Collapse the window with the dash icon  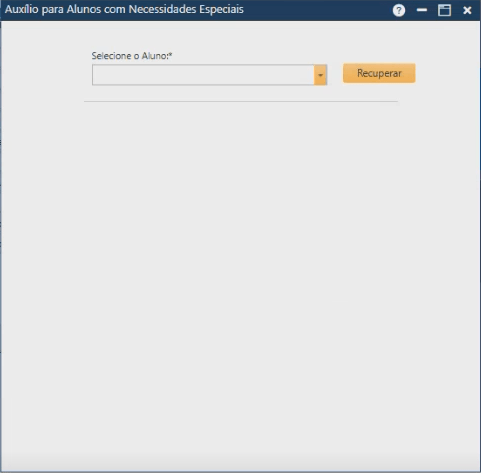(422, 10)
